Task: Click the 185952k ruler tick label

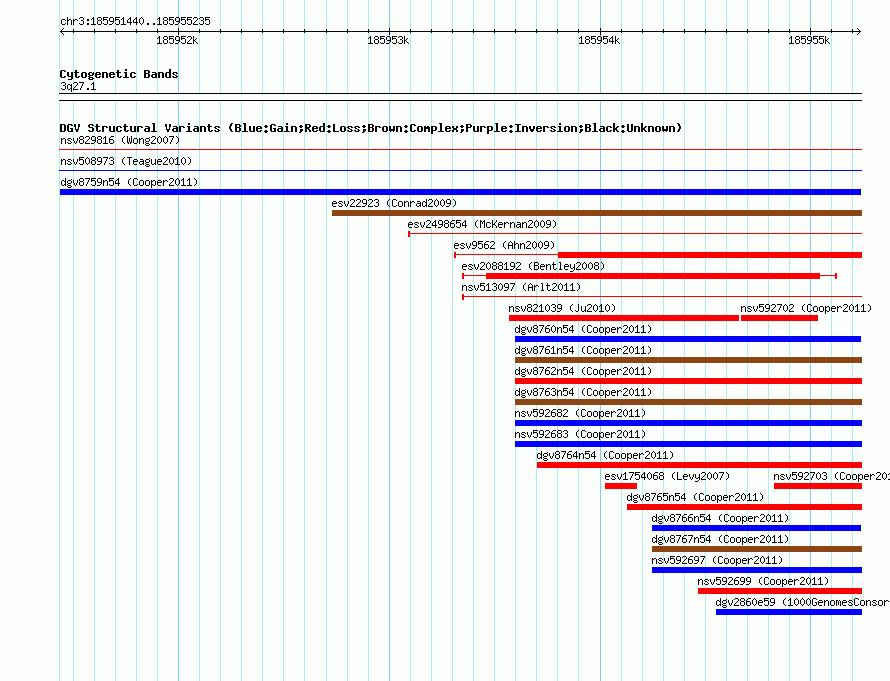Action: 177,40
